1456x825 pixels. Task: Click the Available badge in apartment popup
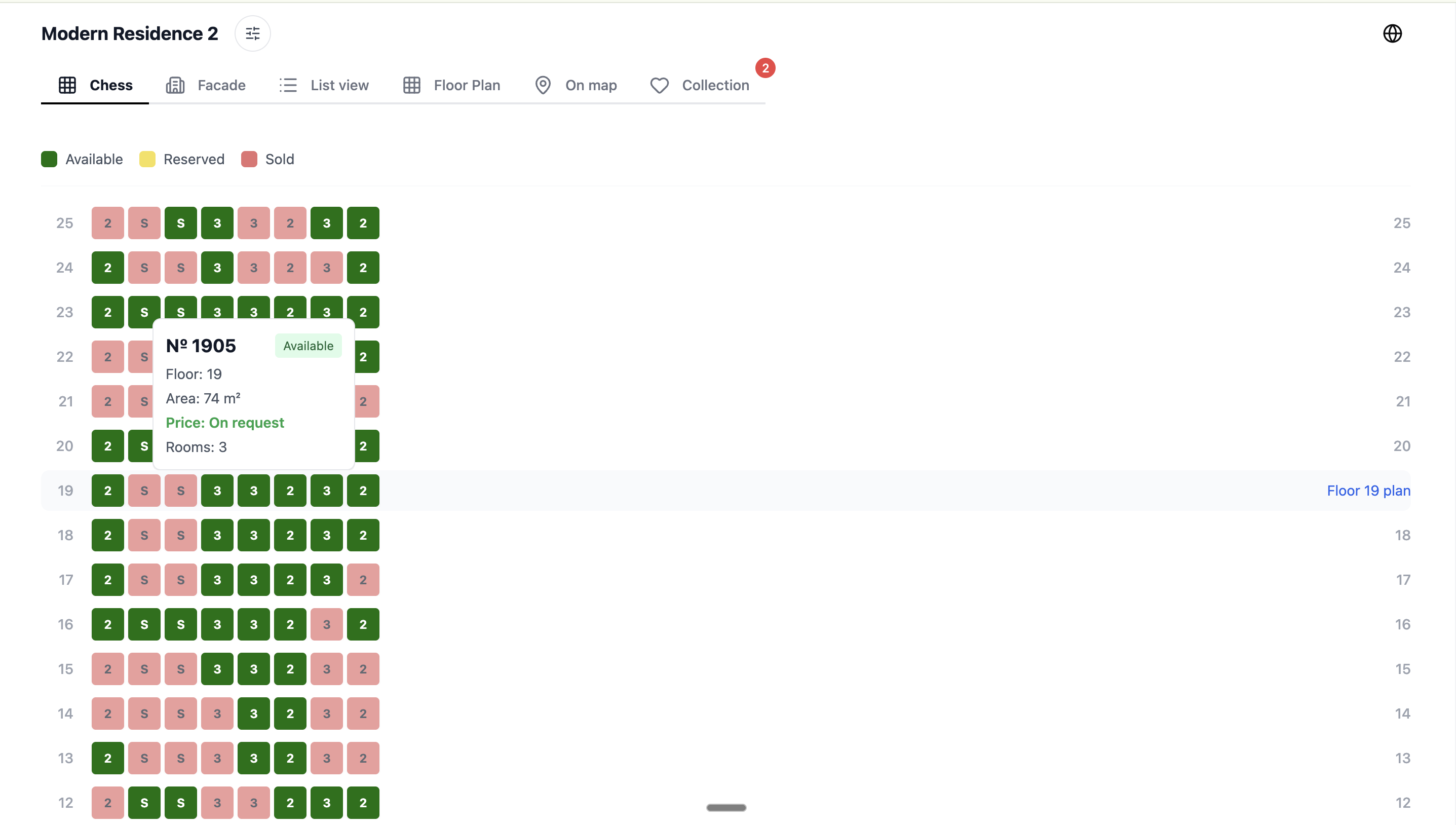[308, 346]
